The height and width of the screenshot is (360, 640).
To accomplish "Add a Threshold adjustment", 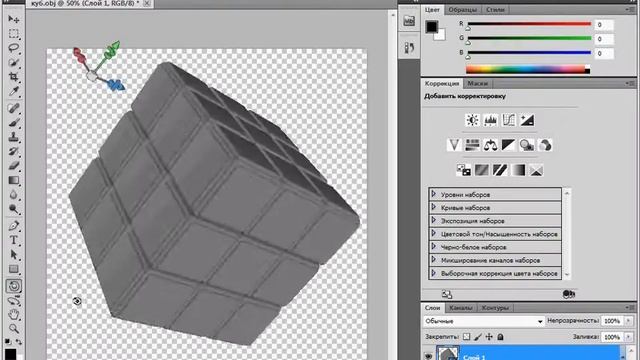I will (x=500, y=170).
